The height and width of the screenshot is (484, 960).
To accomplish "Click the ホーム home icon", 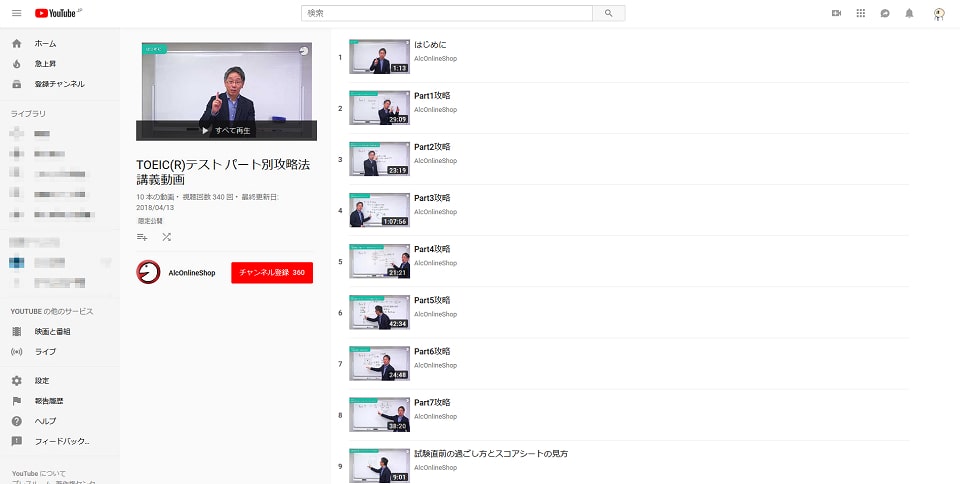I will pyautogui.click(x=17, y=43).
